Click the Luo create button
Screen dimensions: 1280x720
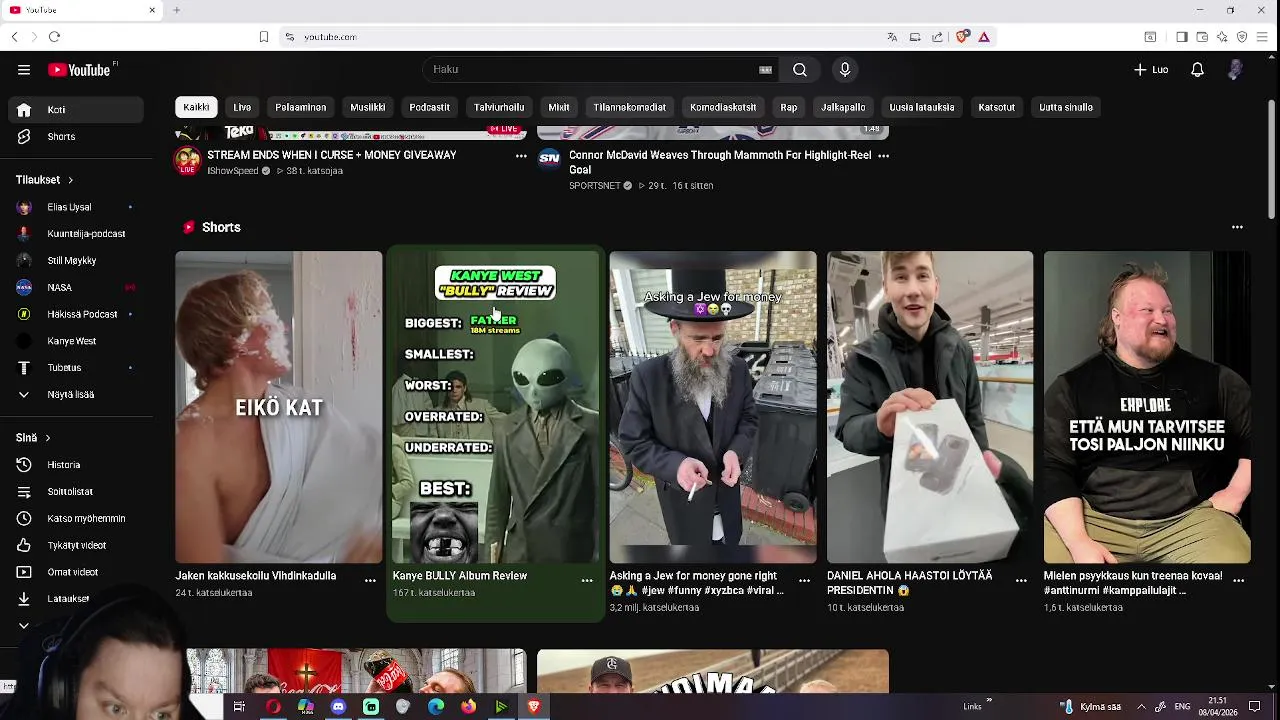pos(1151,70)
